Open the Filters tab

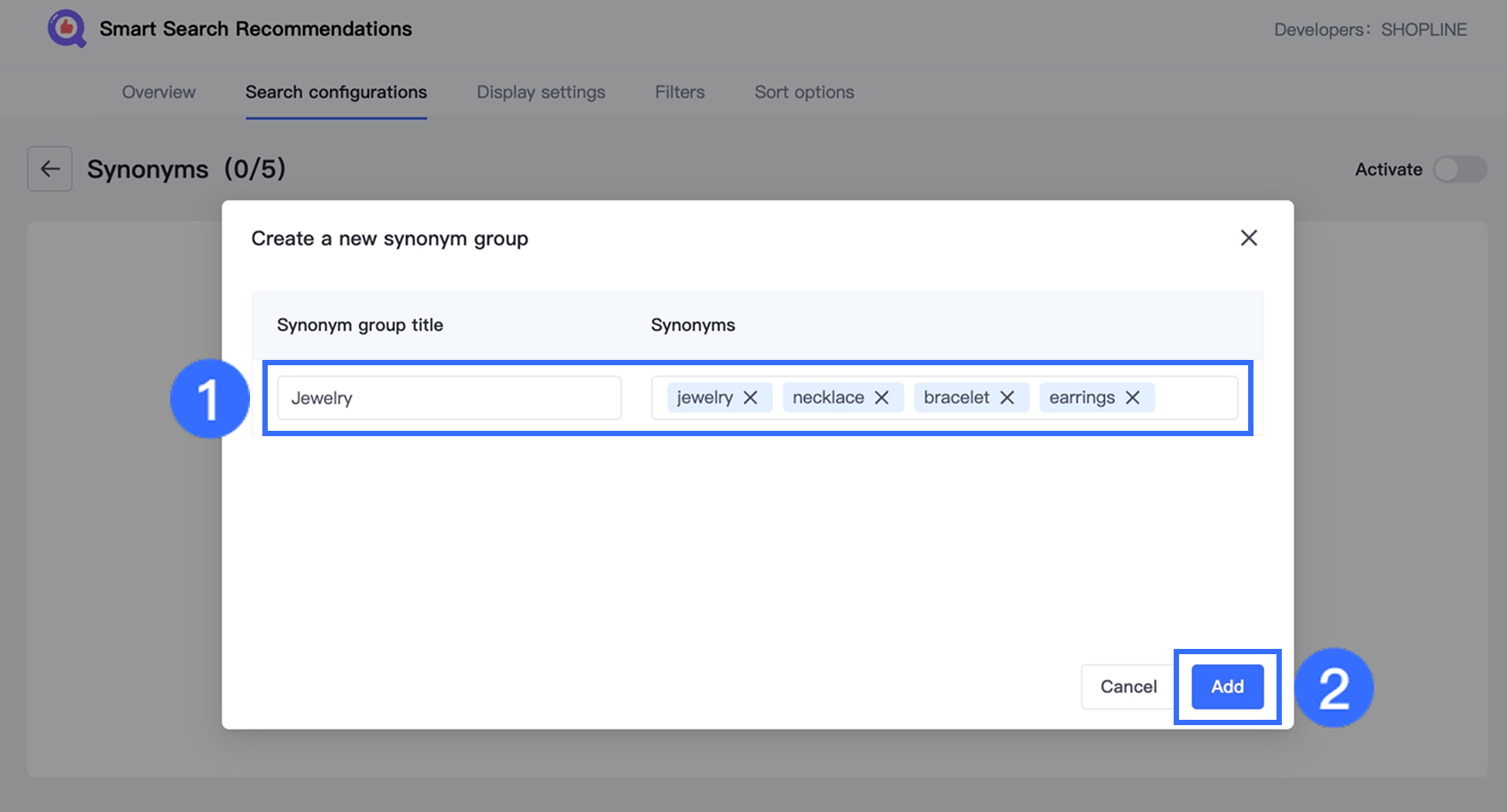(x=680, y=92)
